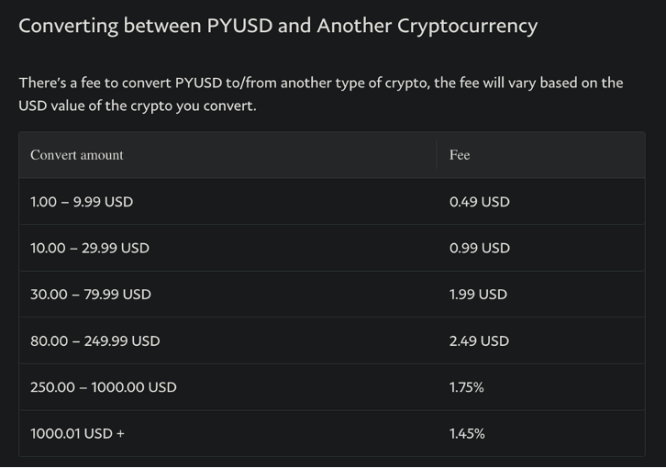
Task: Select the 1.00 – 9.99 USD cell
Action: (82, 202)
